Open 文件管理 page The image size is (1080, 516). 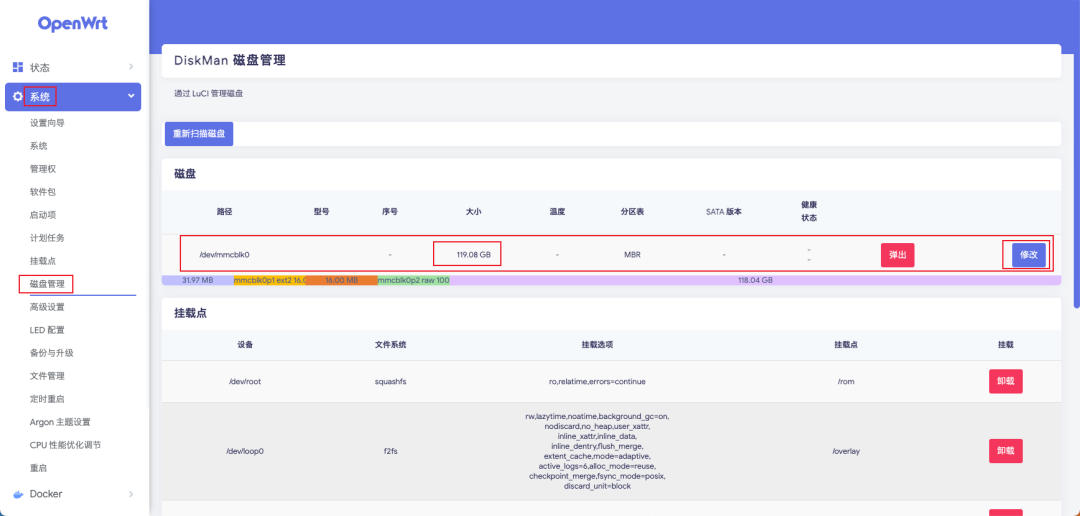48,375
